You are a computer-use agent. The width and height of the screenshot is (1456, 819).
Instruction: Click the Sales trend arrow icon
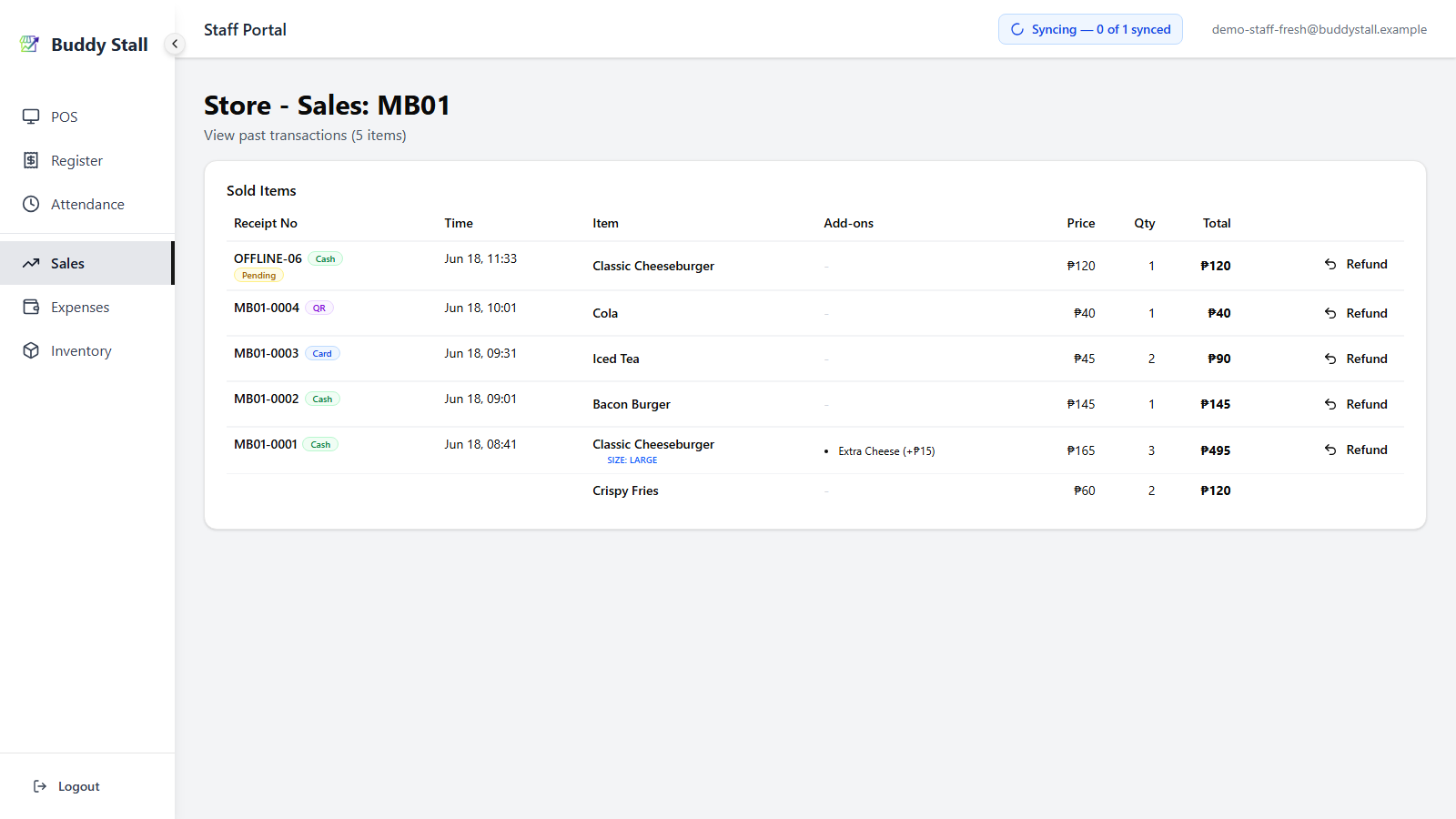[31, 263]
